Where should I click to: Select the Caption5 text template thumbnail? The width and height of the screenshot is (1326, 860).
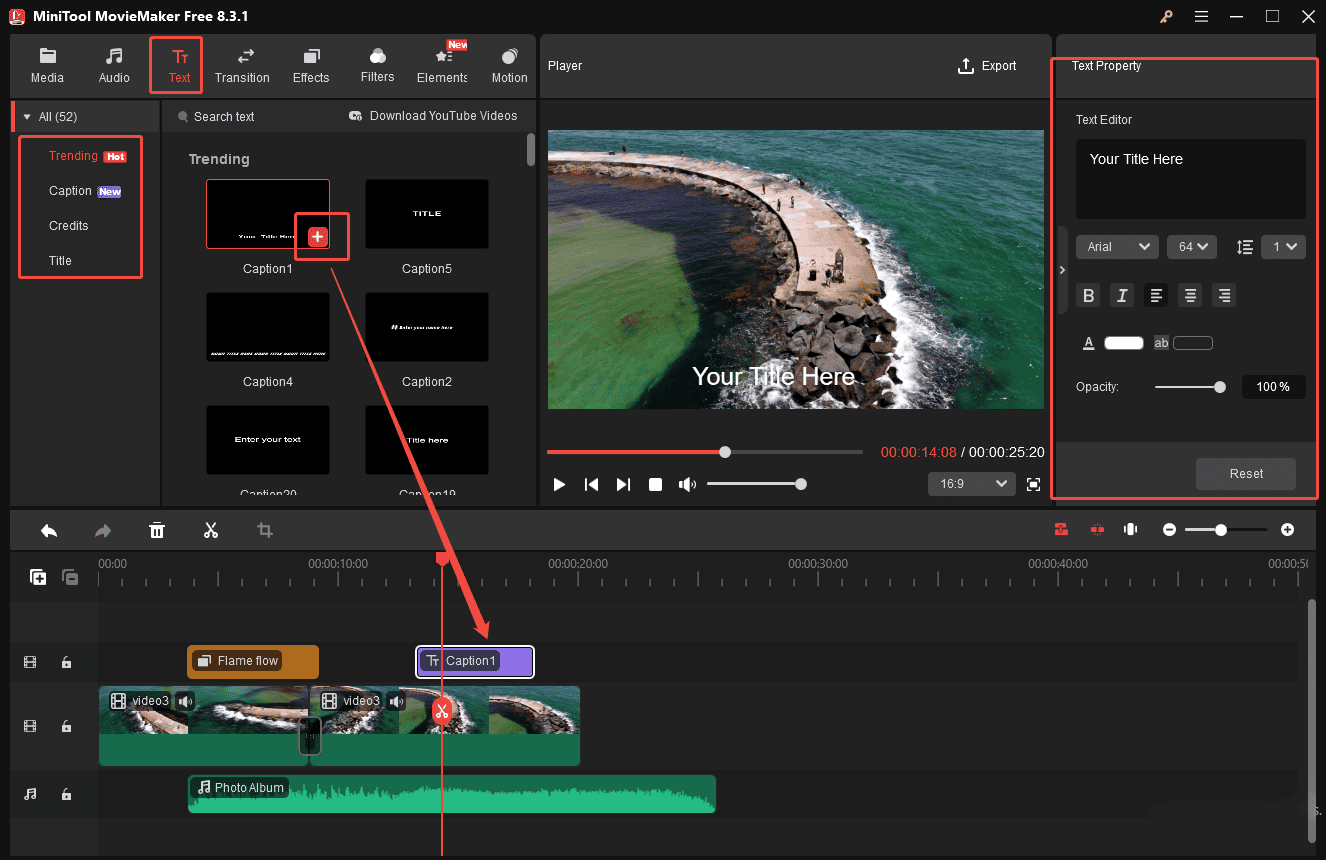427,213
